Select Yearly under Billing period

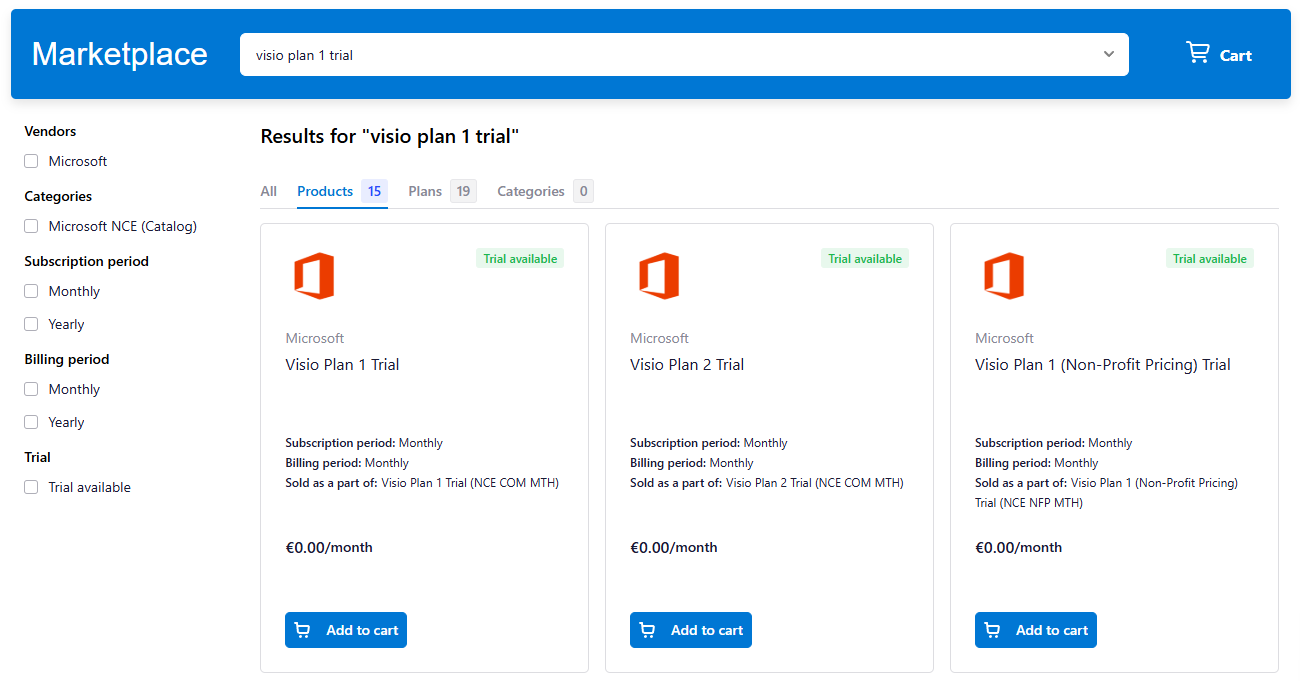[31, 422]
